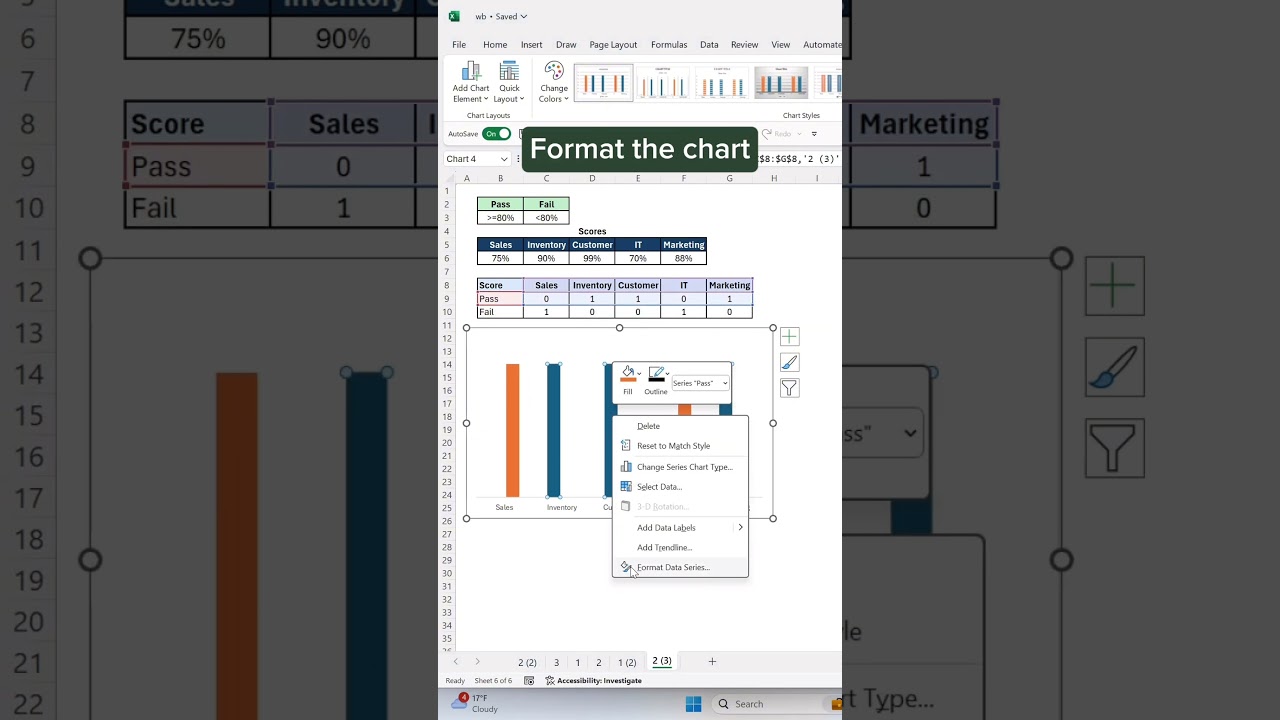Click the column H header
1280x720 pixels.
point(774,178)
